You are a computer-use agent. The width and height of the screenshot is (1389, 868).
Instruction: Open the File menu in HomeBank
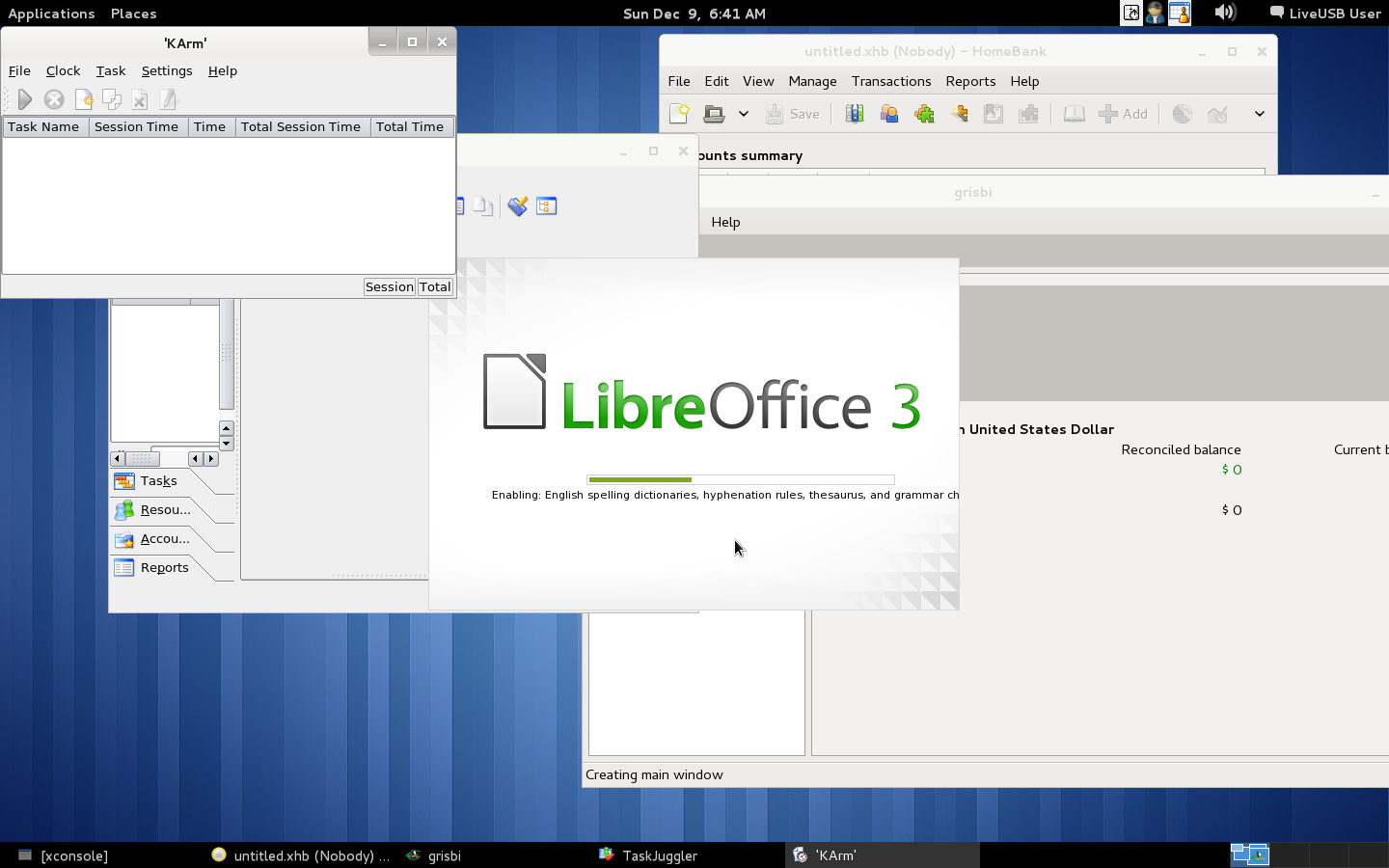679,82
